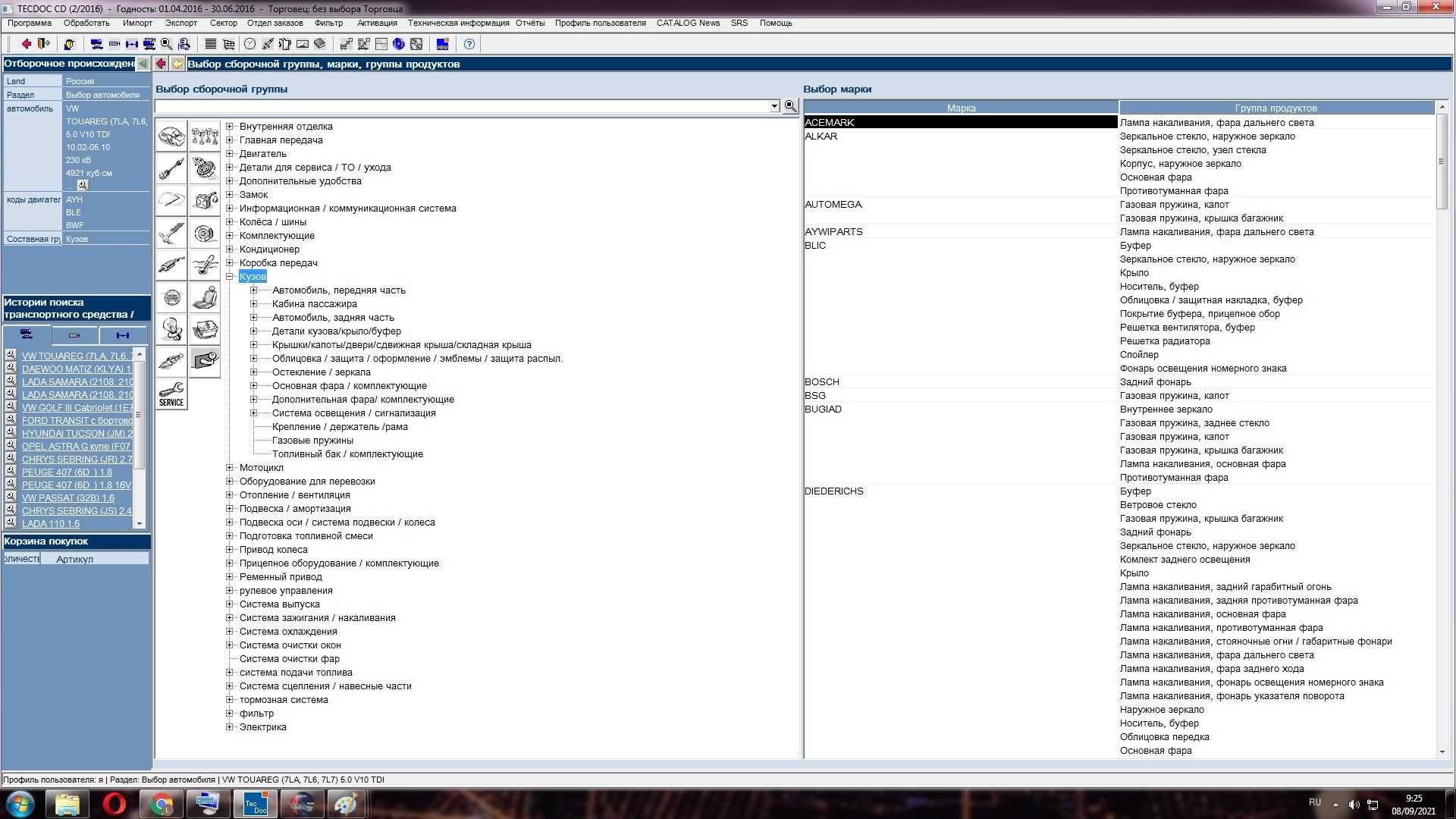Click the magnifier search icon in the toolbar
The height and width of the screenshot is (819, 1456).
tap(166, 44)
